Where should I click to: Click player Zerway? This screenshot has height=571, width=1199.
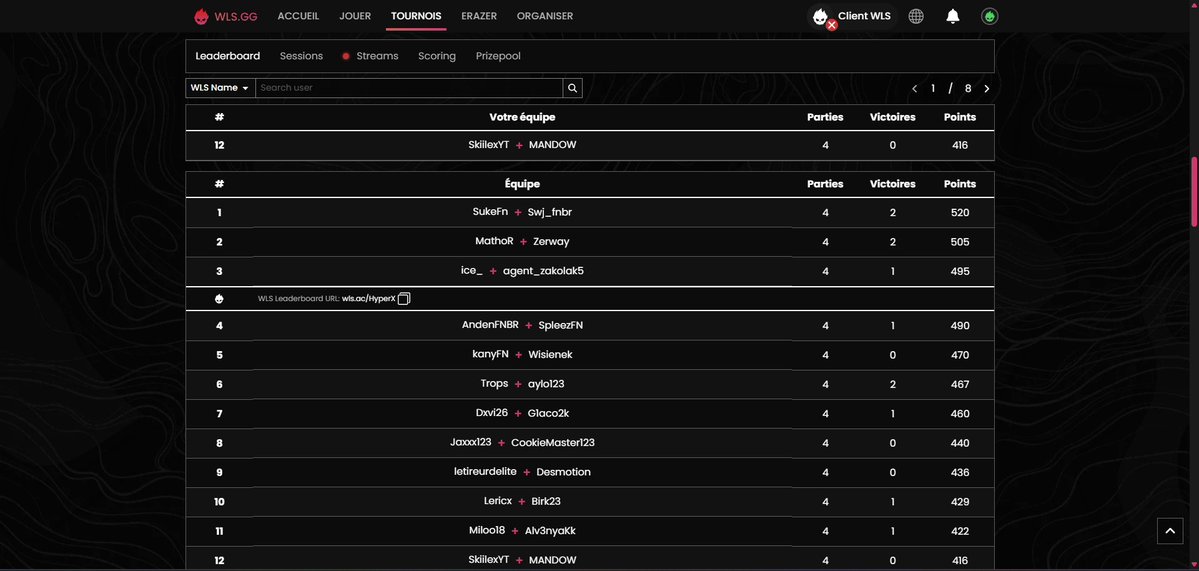tap(551, 242)
